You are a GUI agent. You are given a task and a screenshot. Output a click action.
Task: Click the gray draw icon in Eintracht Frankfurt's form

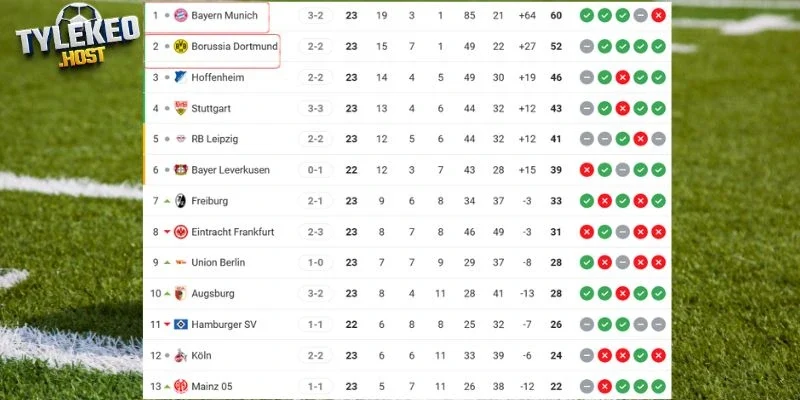click(622, 232)
